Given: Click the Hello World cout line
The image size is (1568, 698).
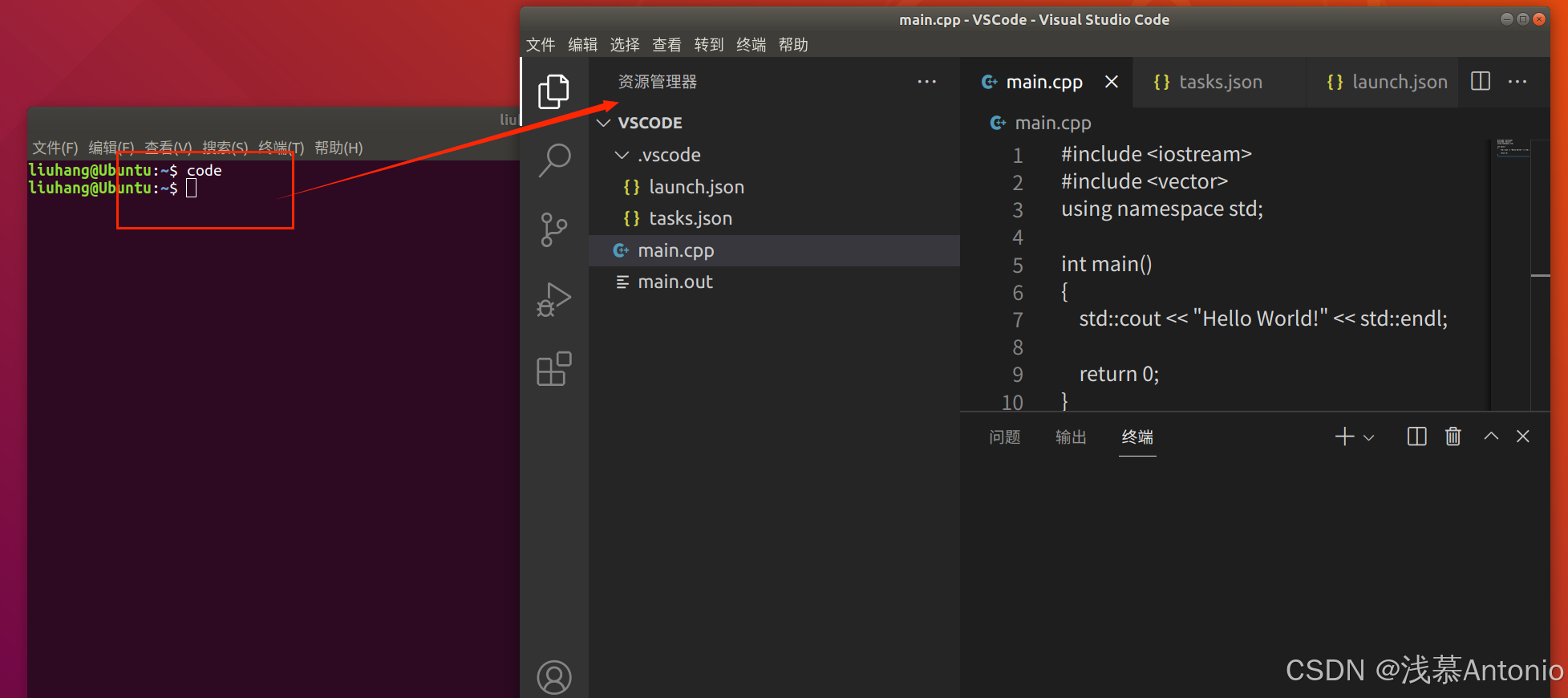Looking at the screenshot, I should pos(1263,319).
